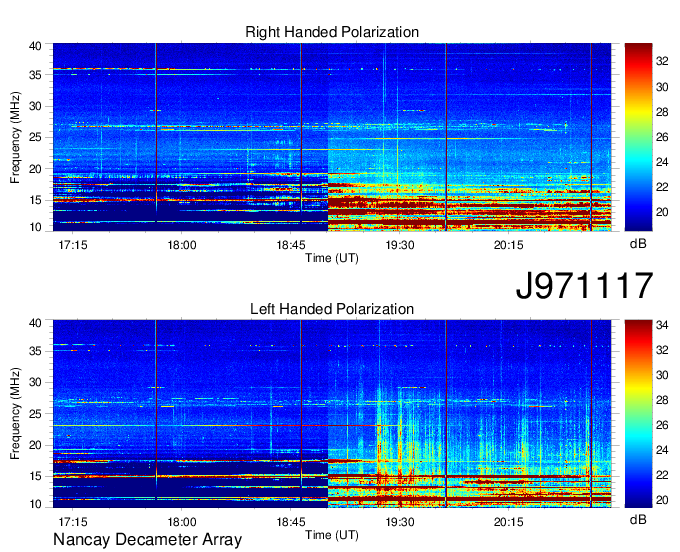The height and width of the screenshot is (552, 680).
Task: Select the J971117 observation identifier
Action: 584,285
